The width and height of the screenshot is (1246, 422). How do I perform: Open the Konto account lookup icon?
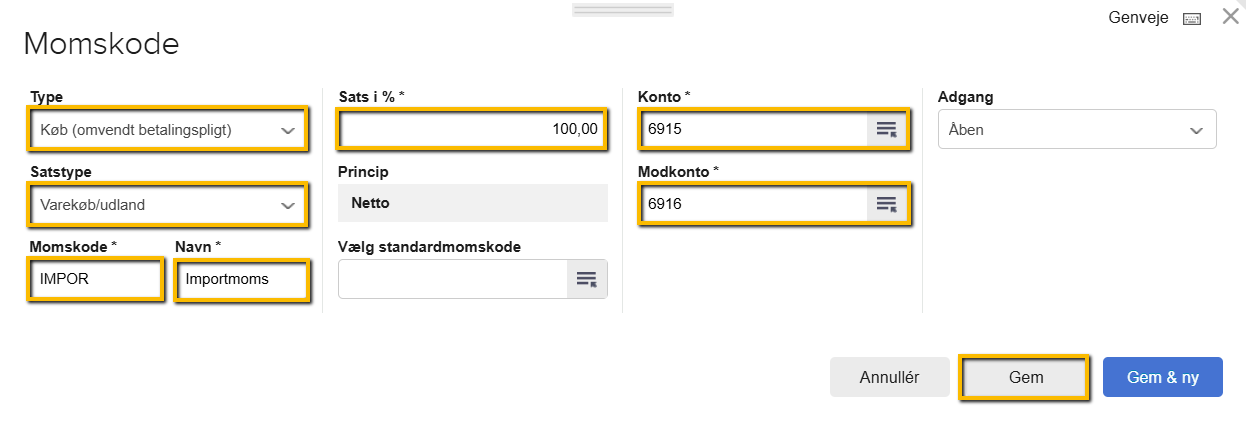coord(886,129)
